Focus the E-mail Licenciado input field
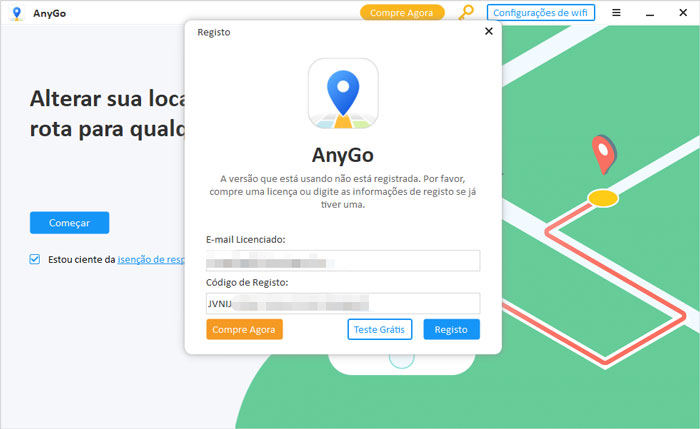Screen dimensions: 700x429 343,261
